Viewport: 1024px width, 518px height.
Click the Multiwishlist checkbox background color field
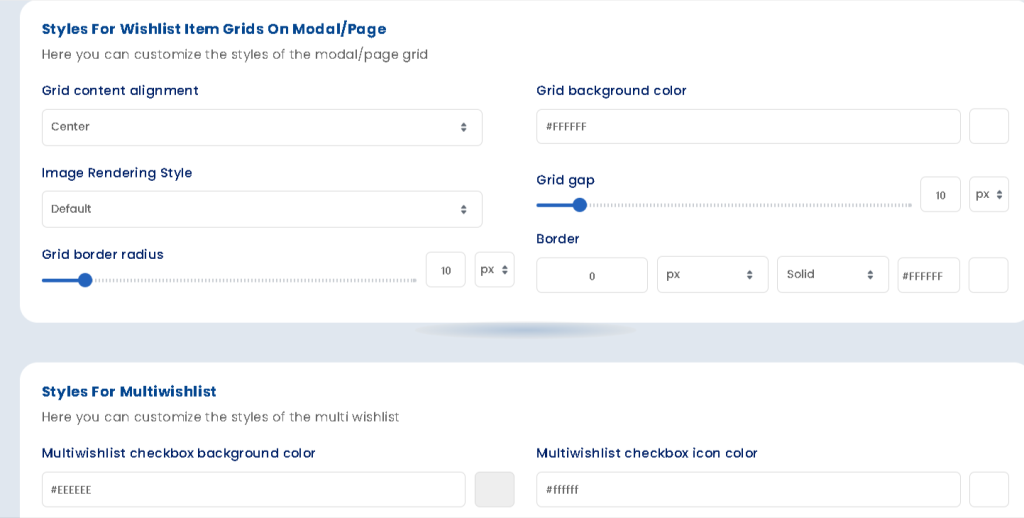coord(253,490)
